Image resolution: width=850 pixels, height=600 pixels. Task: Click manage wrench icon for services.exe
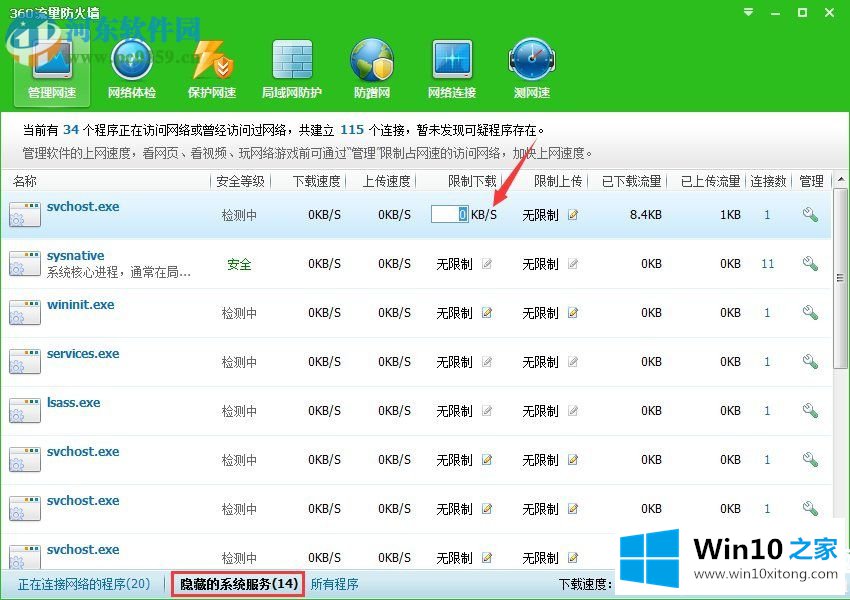click(810, 362)
